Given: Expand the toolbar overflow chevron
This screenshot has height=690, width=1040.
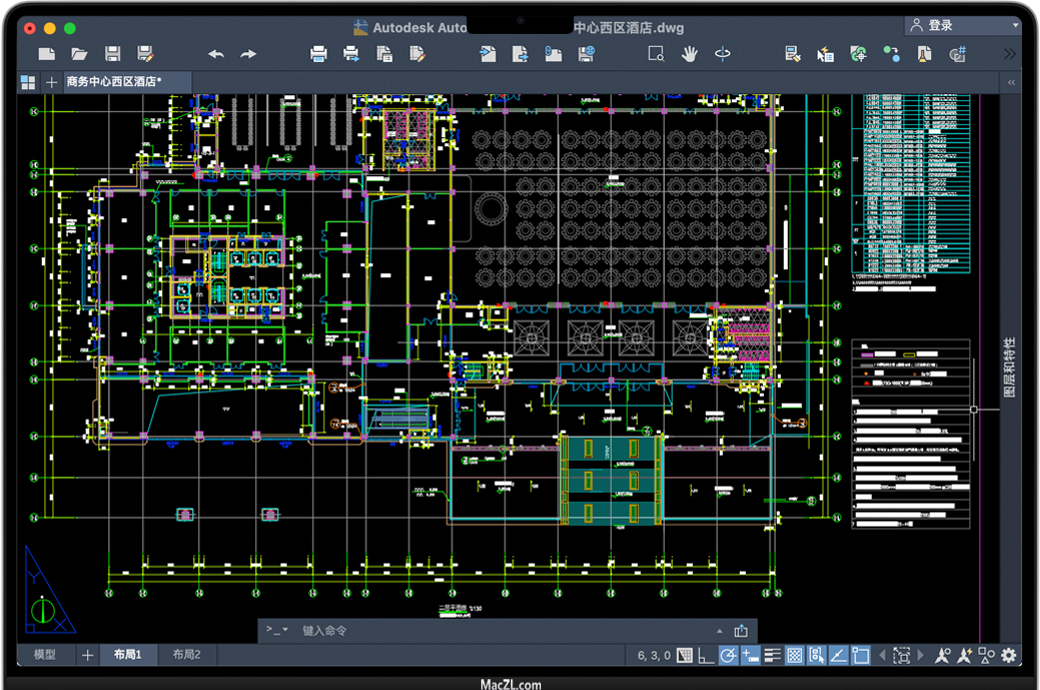Looking at the screenshot, I should tap(1009, 54).
